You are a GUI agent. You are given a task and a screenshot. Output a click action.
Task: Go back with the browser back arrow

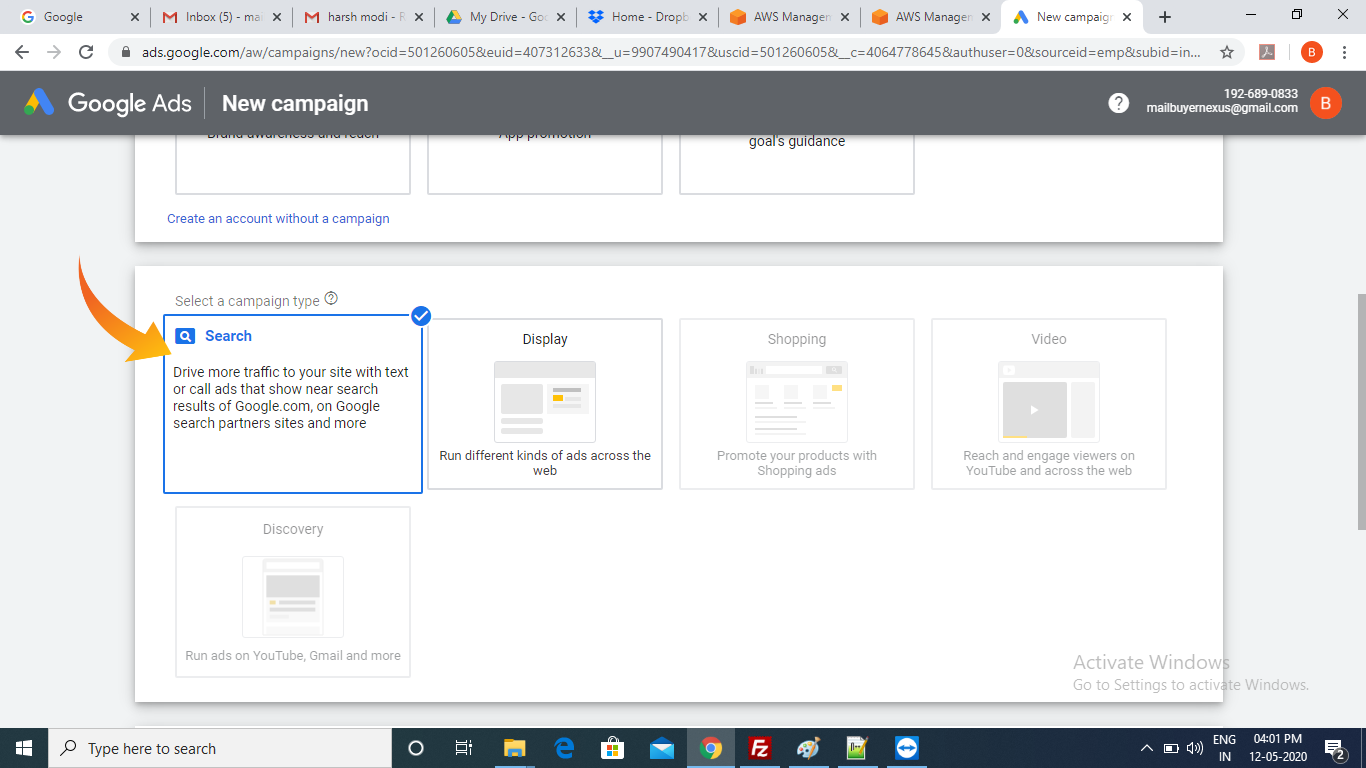pos(22,52)
